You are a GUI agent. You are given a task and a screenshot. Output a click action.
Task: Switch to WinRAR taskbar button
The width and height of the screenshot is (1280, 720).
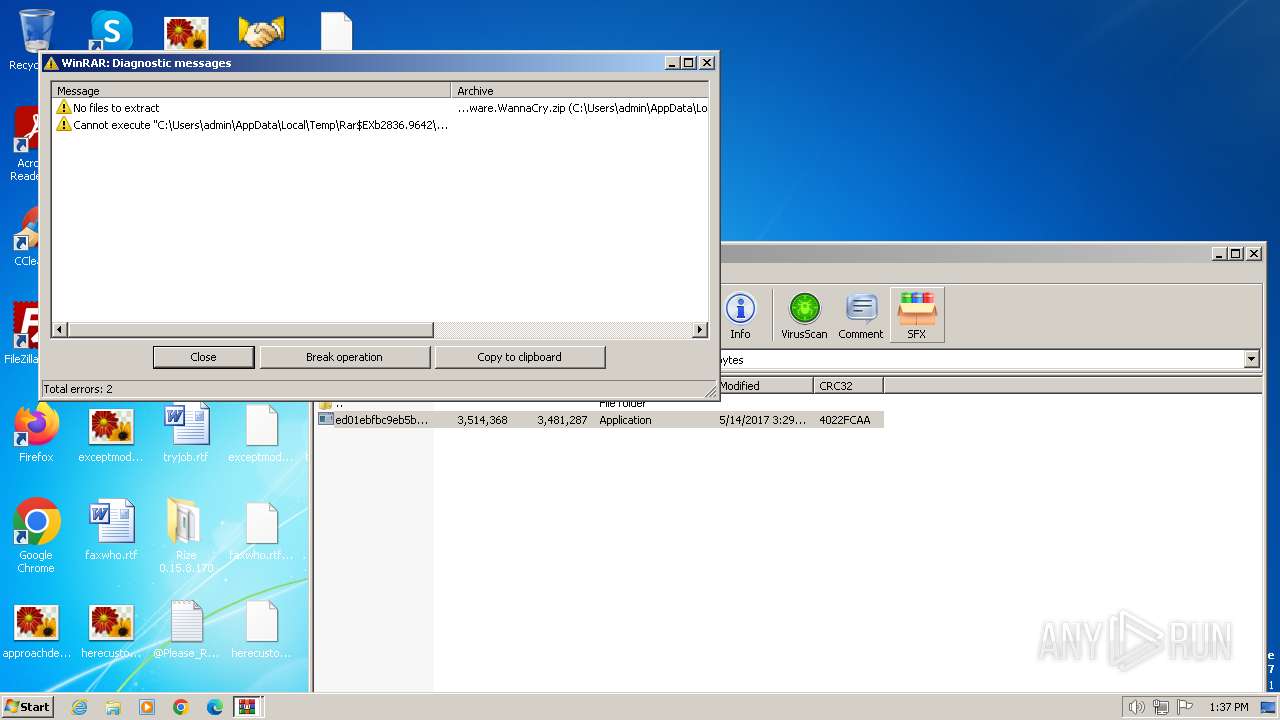(247, 707)
